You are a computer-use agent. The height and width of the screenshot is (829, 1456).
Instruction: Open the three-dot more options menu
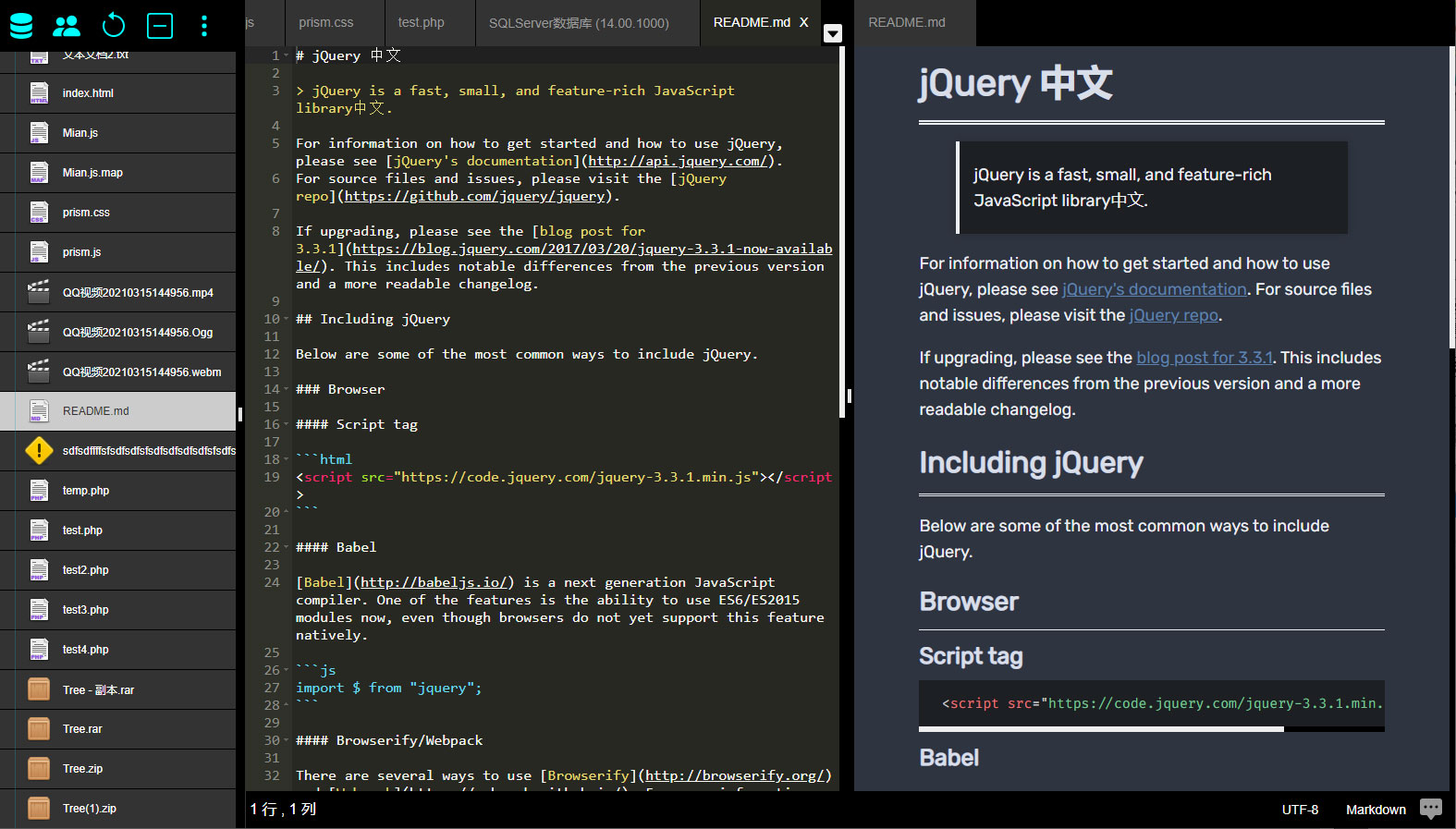pos(204,25)
